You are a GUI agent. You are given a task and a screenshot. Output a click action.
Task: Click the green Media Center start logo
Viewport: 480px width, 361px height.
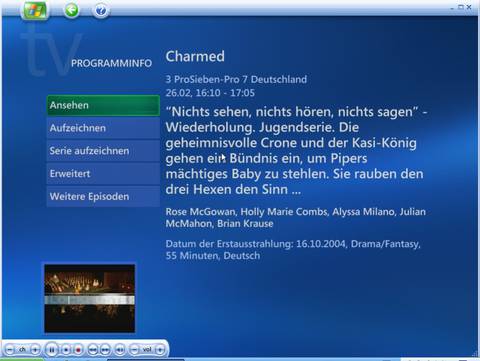(34, 10)
